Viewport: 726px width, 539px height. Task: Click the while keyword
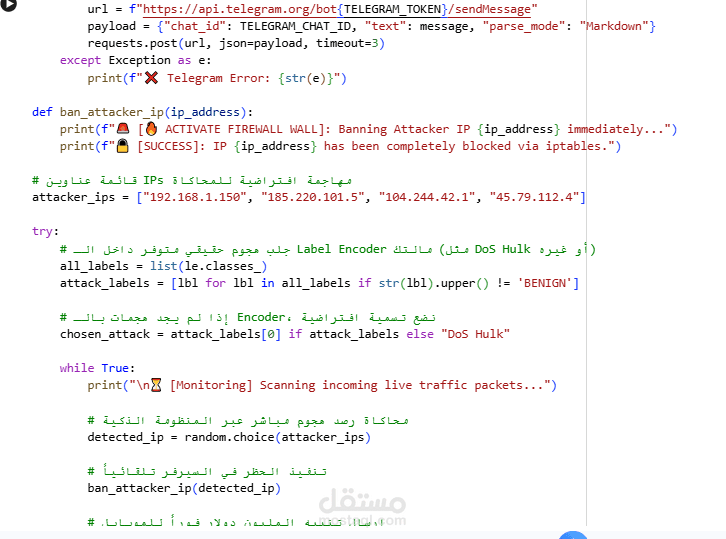pyautogui.click(x=77, y=368)
